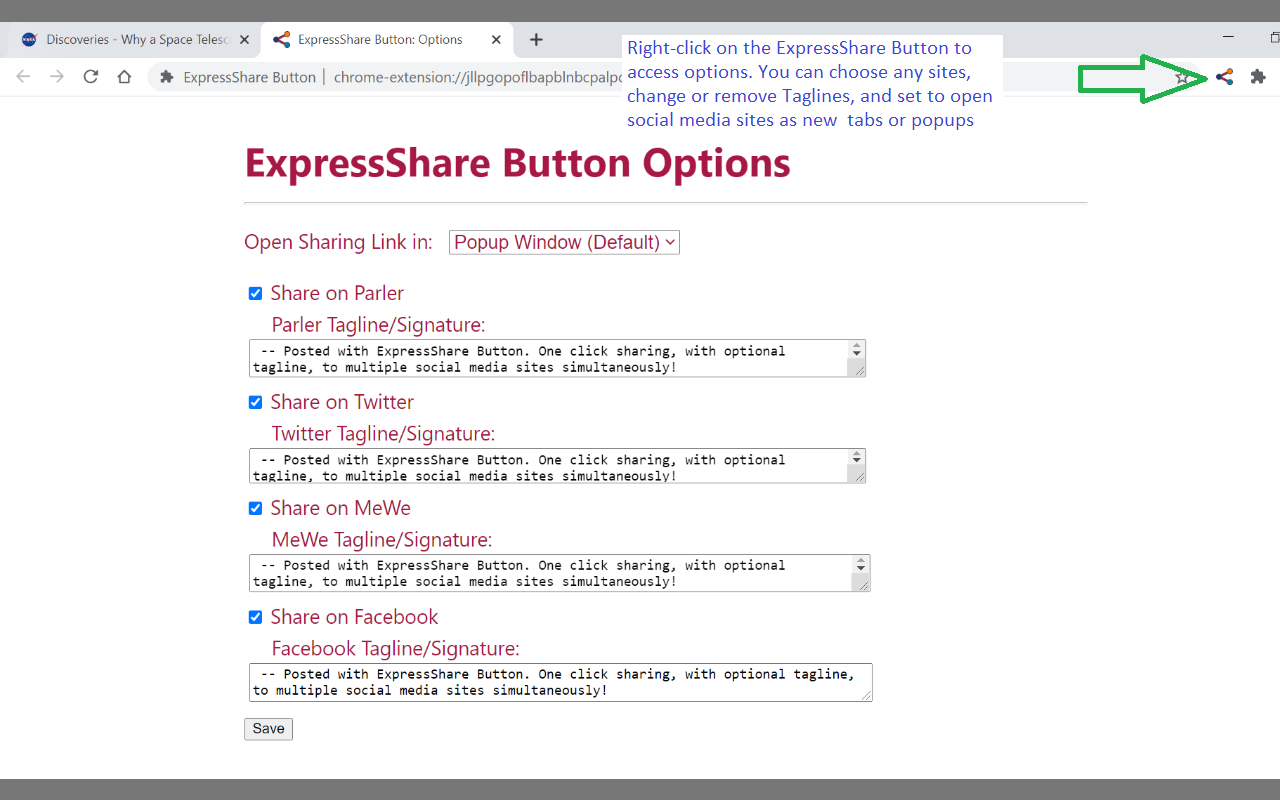Image resolution: width=1280 pixels, height=800 pixels.
Task: Click the back navigation arrow
Action: (x=22, y=77)
